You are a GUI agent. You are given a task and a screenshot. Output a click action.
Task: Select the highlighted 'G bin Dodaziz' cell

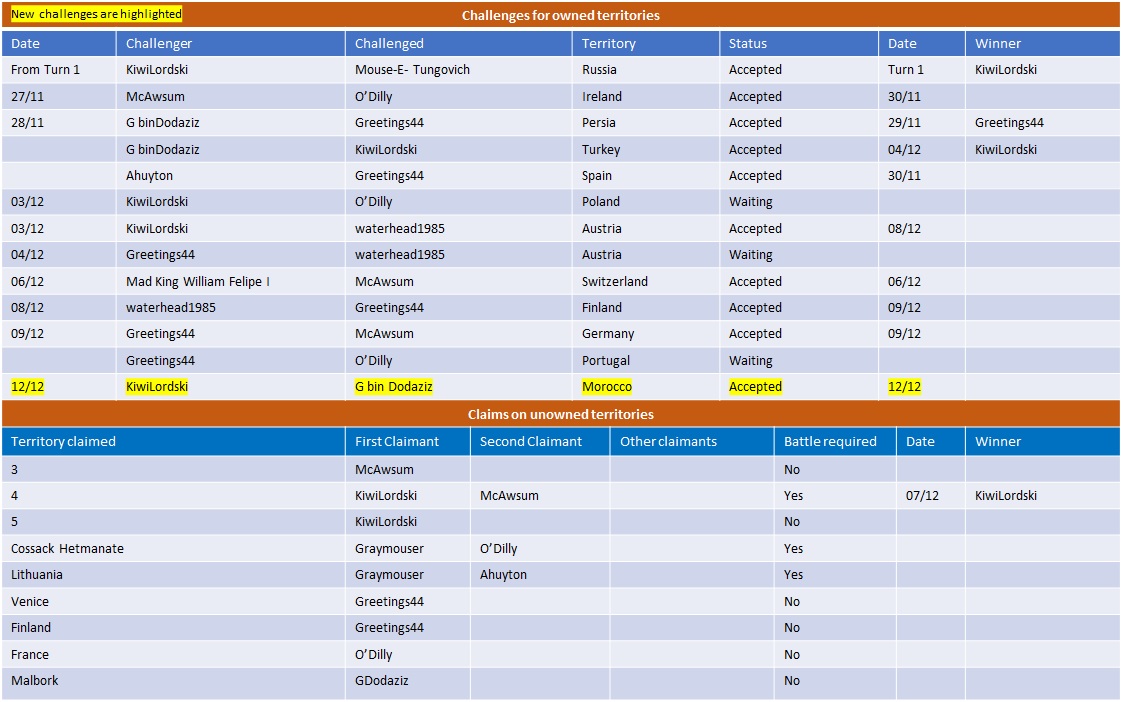point(394,387)
